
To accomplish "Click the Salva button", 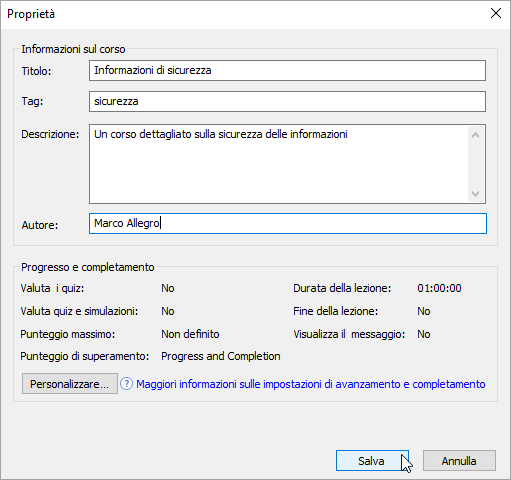I will (x=372, y=461).
